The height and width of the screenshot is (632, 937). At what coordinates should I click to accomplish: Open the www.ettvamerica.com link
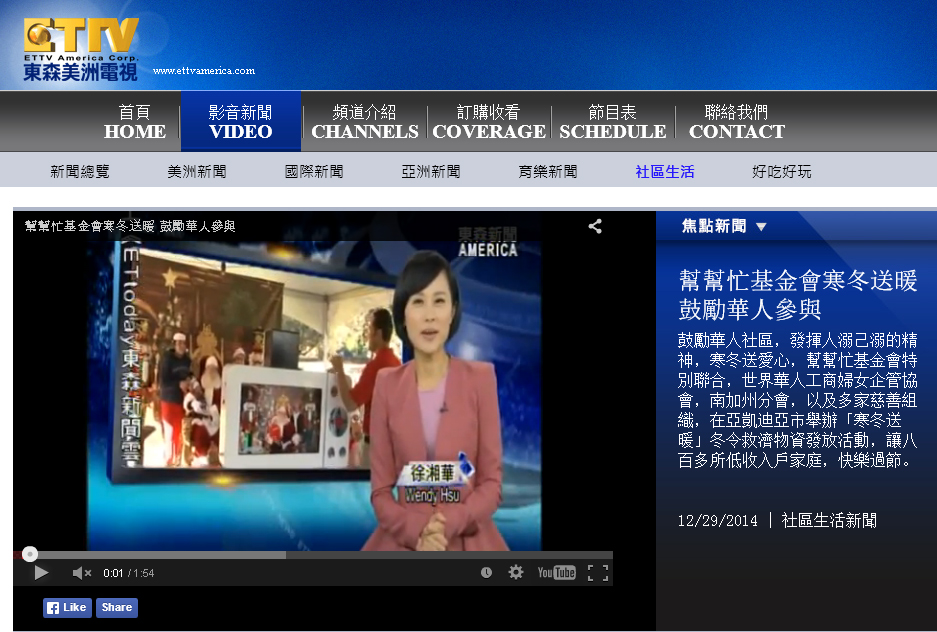pos(204,71)
